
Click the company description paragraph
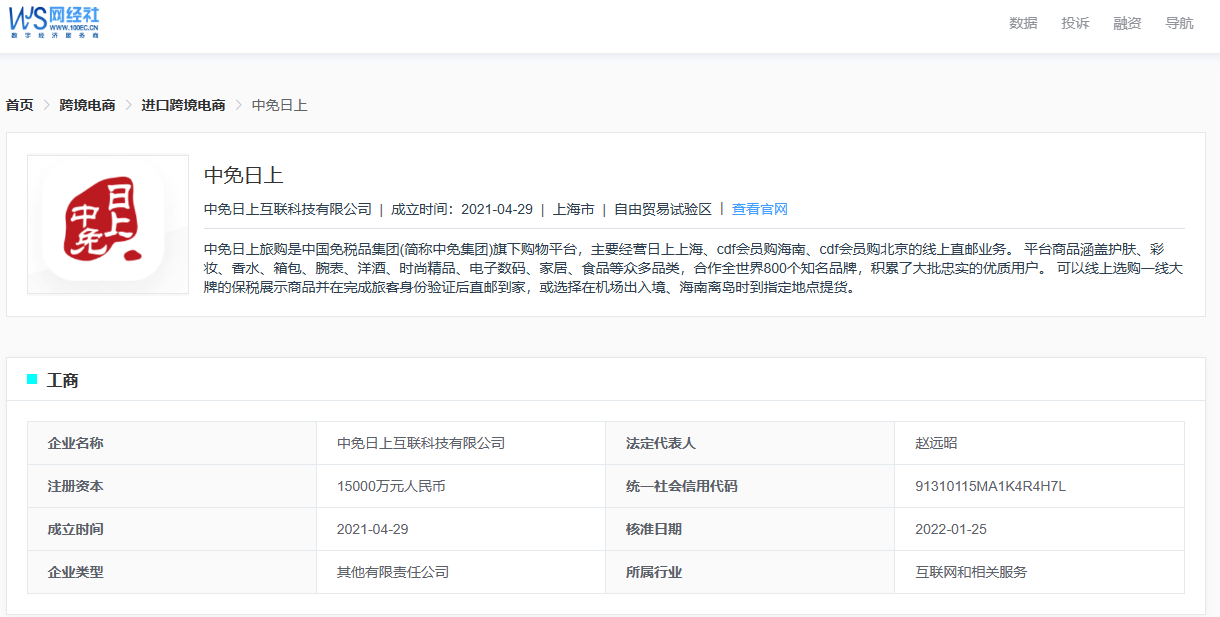[694, 268]
